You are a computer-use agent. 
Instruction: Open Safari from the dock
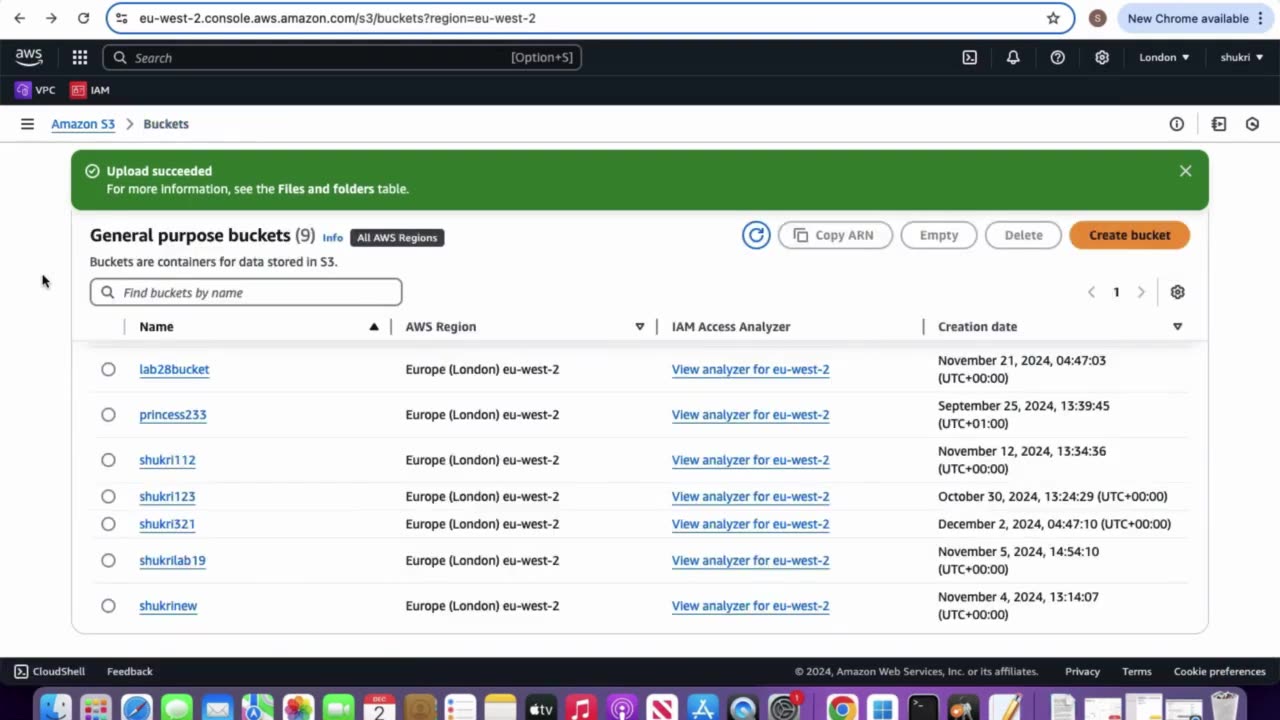coord(136,708)
